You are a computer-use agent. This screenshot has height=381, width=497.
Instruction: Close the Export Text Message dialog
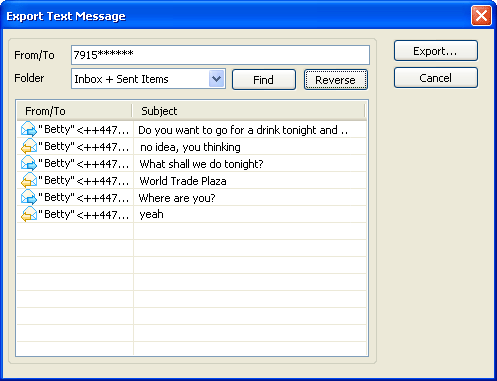[x=481, y=15]
